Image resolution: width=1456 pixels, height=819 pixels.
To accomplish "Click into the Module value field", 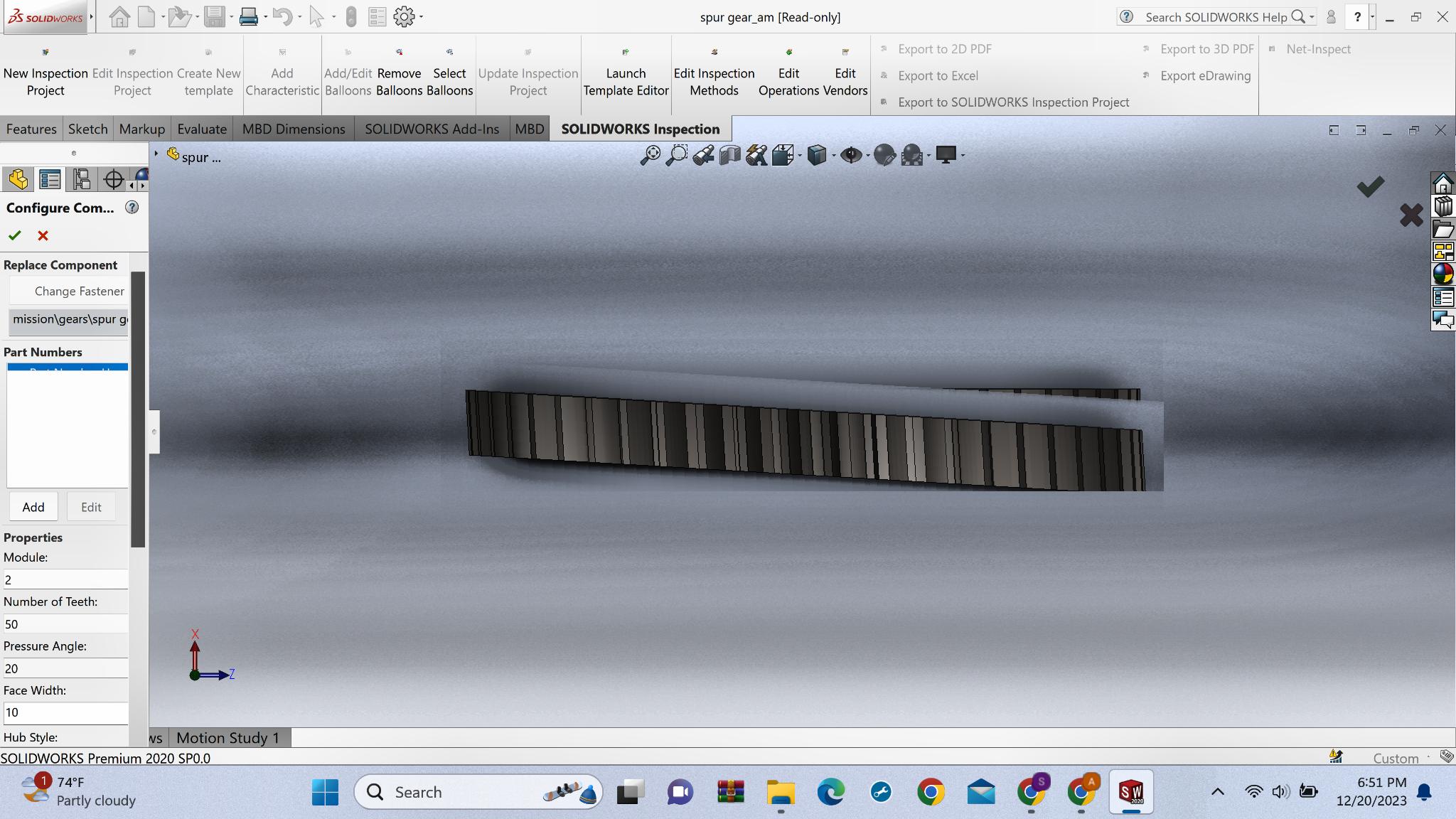I will 65,579.
